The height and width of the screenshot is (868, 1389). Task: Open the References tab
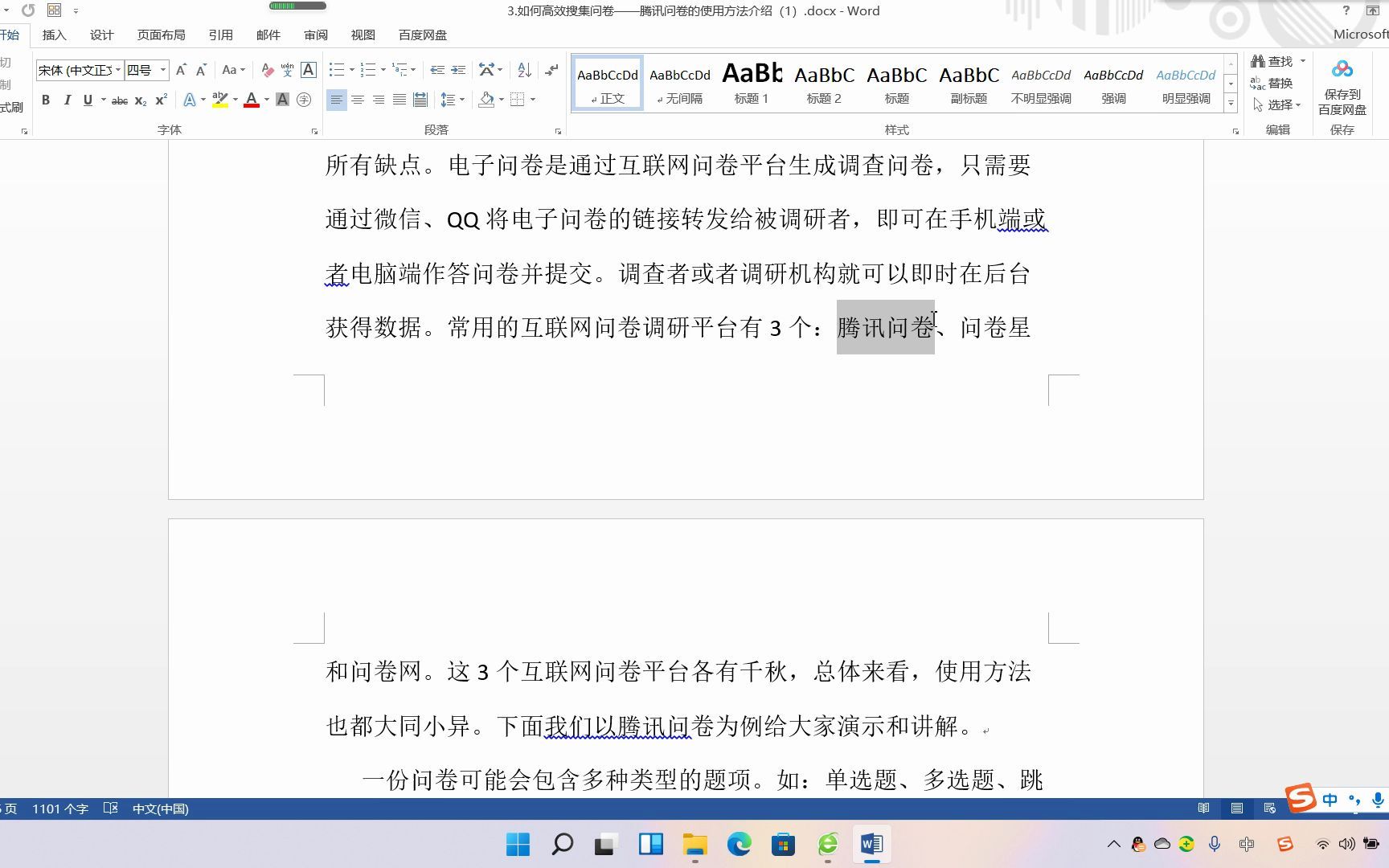click(x=220, y=35)
